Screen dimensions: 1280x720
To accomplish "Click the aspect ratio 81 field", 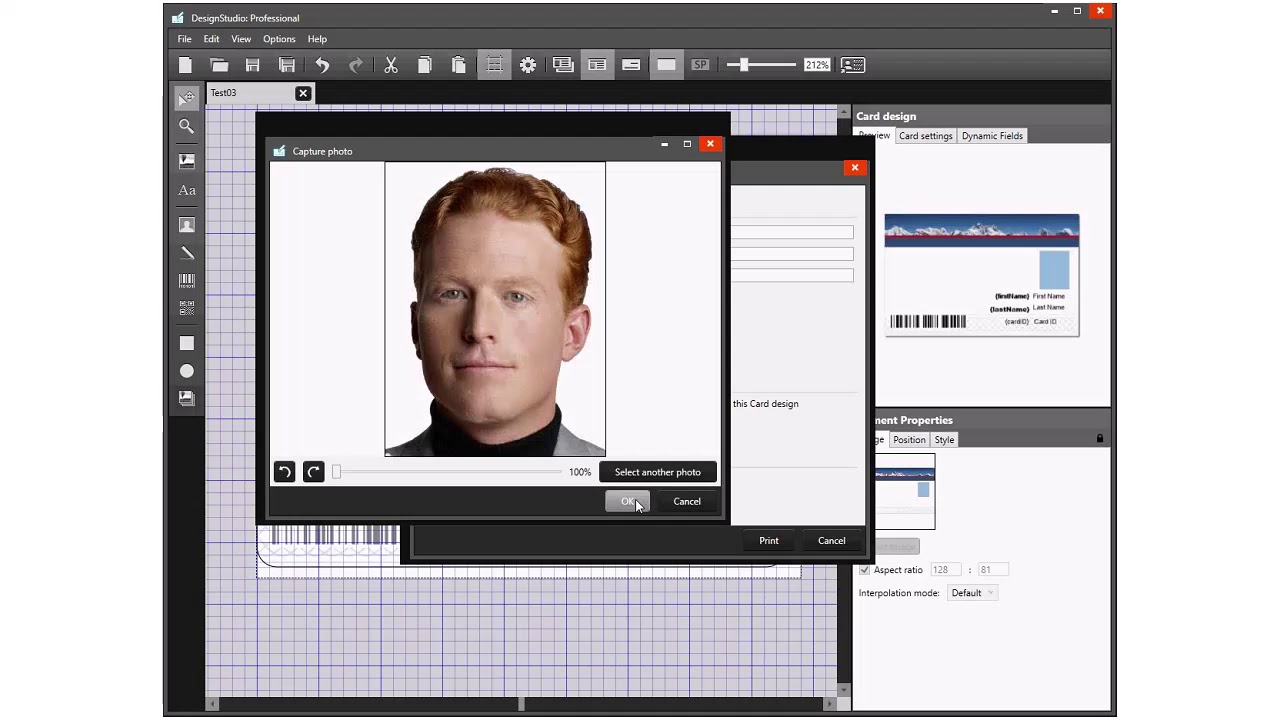I will coord(993,570).
